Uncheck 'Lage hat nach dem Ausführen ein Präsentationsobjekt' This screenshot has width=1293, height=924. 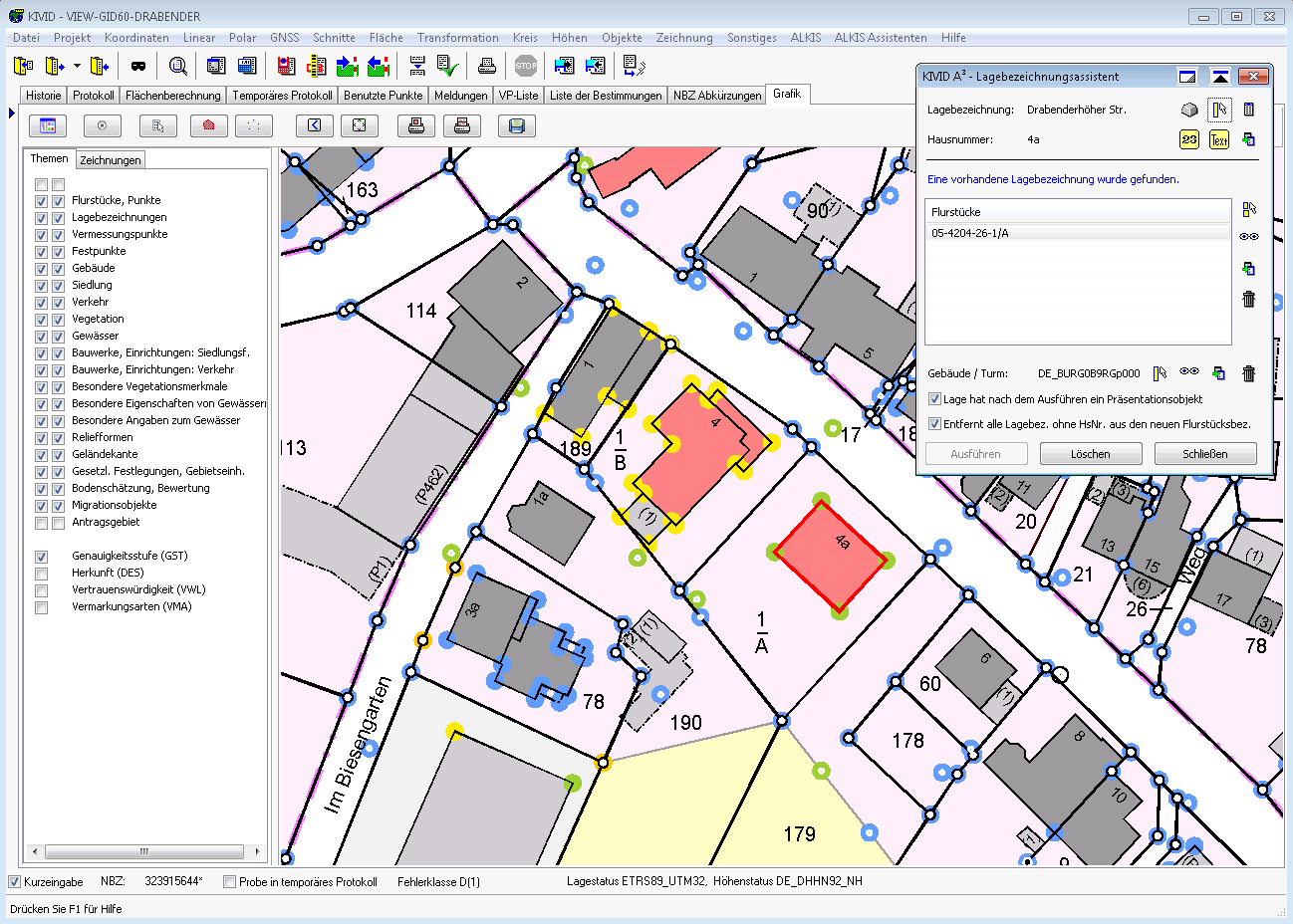click(x=934, y=399)
